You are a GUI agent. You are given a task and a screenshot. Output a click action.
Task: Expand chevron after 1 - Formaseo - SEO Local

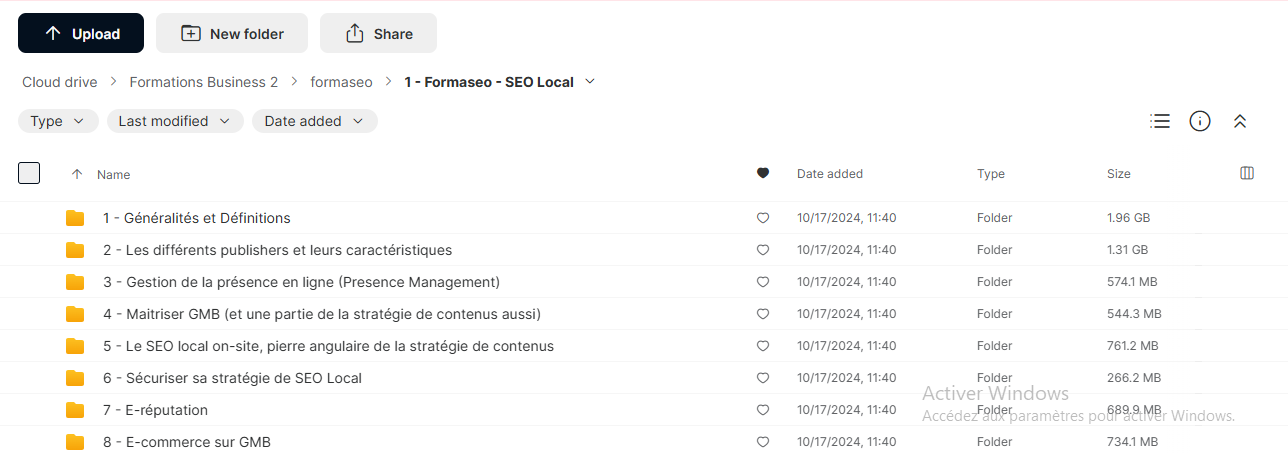pos(590,81)
